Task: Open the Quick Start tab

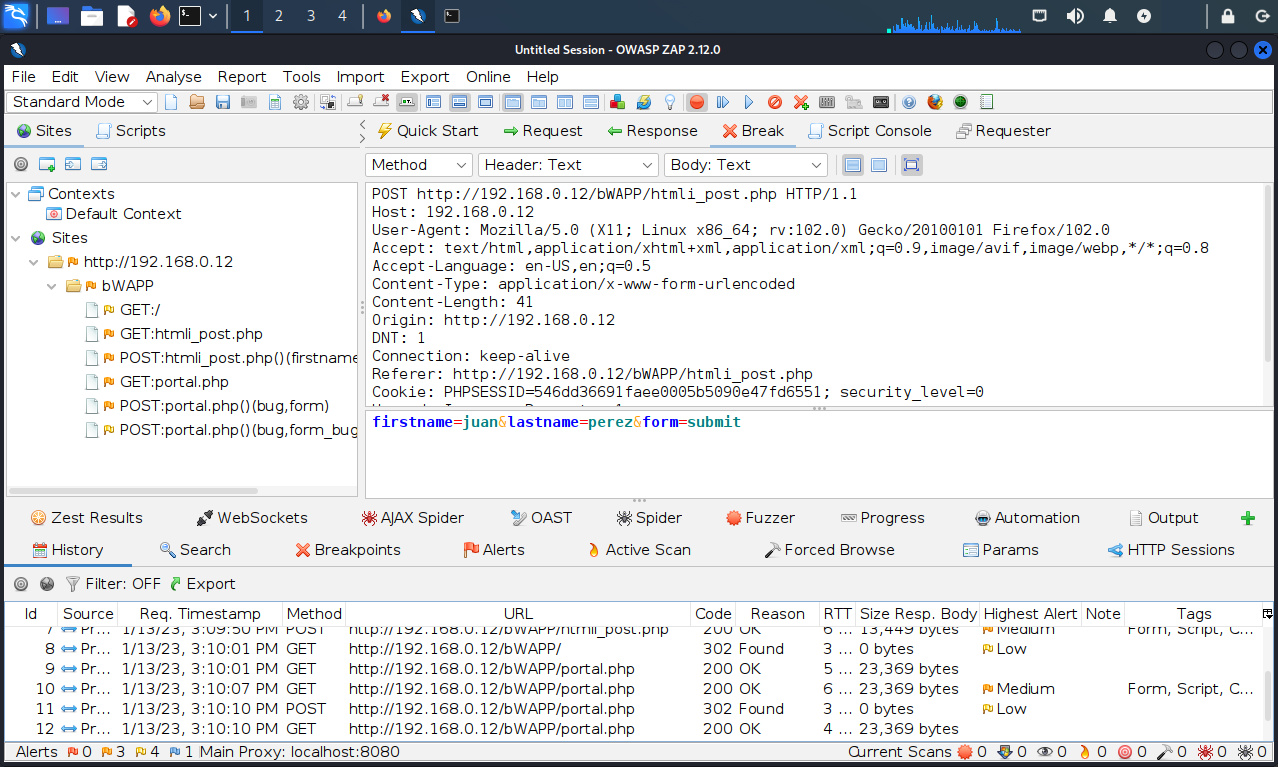Action: pyautogui.click(x=427, y=131)
